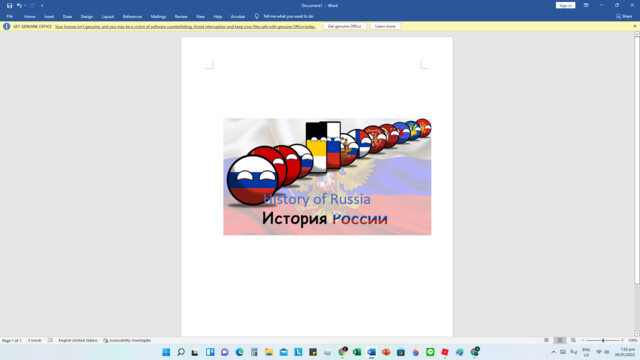This screenshot has height=360, width=640.
Task: Open the Windows Start menu
Action: pos(166,352)
